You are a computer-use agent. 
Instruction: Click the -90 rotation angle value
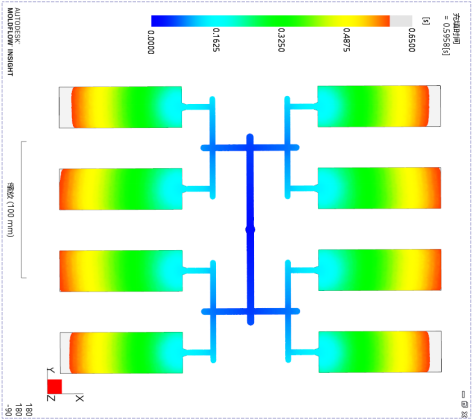click(9, 410)
